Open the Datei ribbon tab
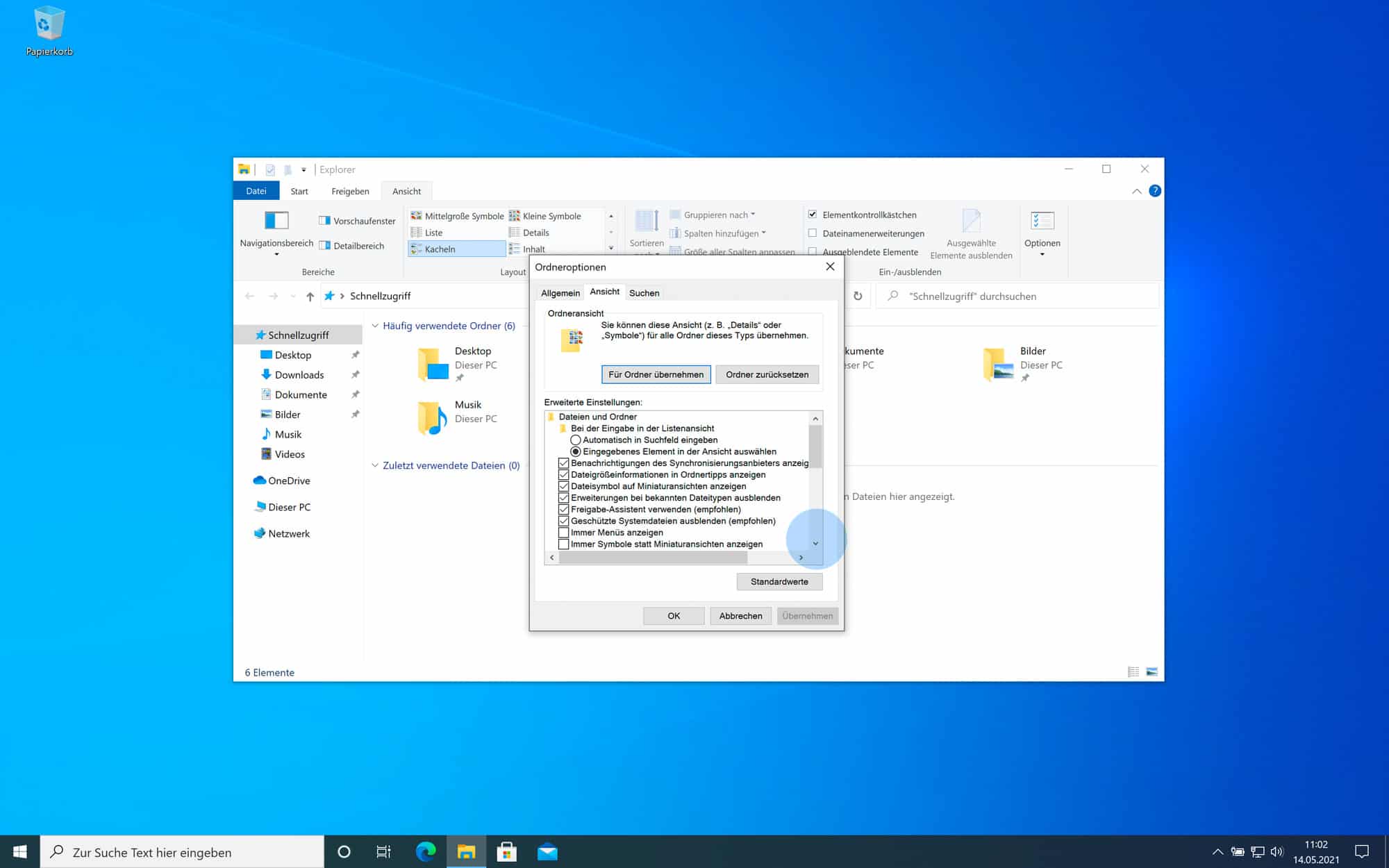Viewport: 1389px width, 868px height. [256, 191]
